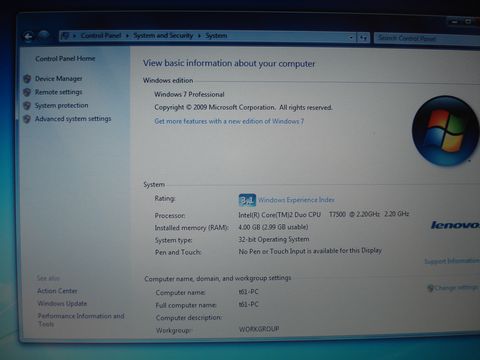Open Windows Update

click(x=62, y=304)
